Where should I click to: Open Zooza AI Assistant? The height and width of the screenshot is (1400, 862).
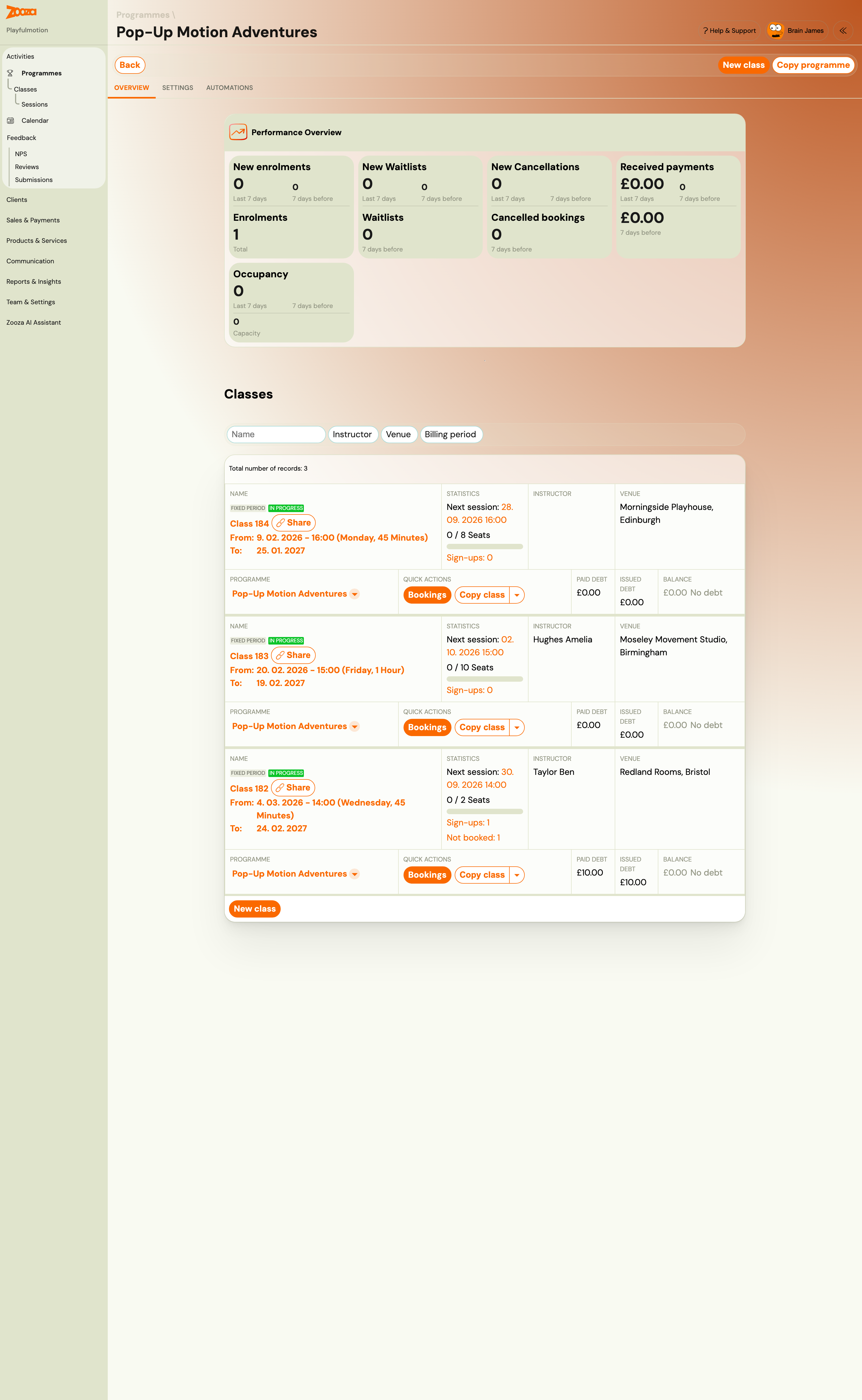pyautogui.click(x=34, y=323)
